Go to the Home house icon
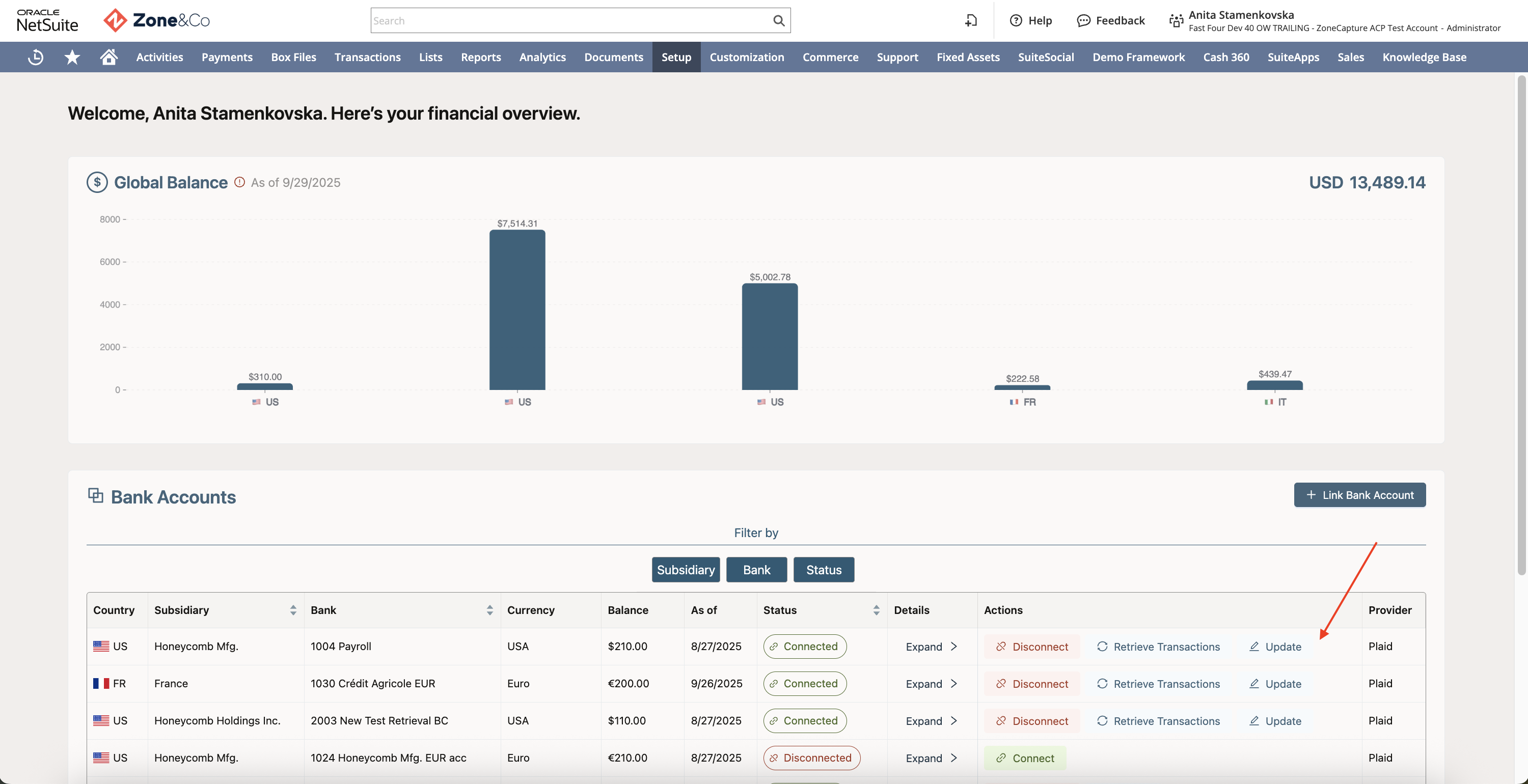Image resolution: width=1528 pixels, height=784 pixels. point(108,57)
